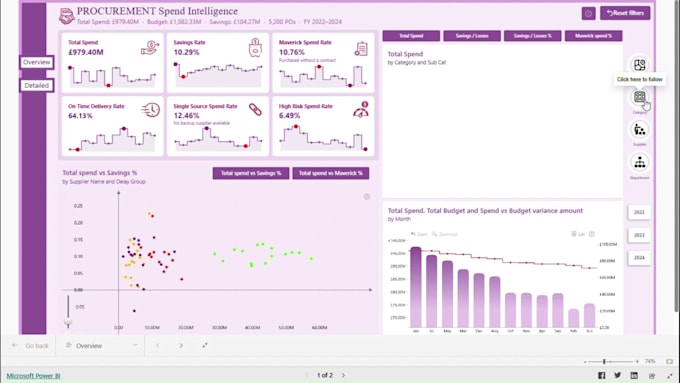Image resolution: width=680 pixels, height=383 pixels.
Task: Open the info icon beside Reset filters
Action: tap(588, 13)
